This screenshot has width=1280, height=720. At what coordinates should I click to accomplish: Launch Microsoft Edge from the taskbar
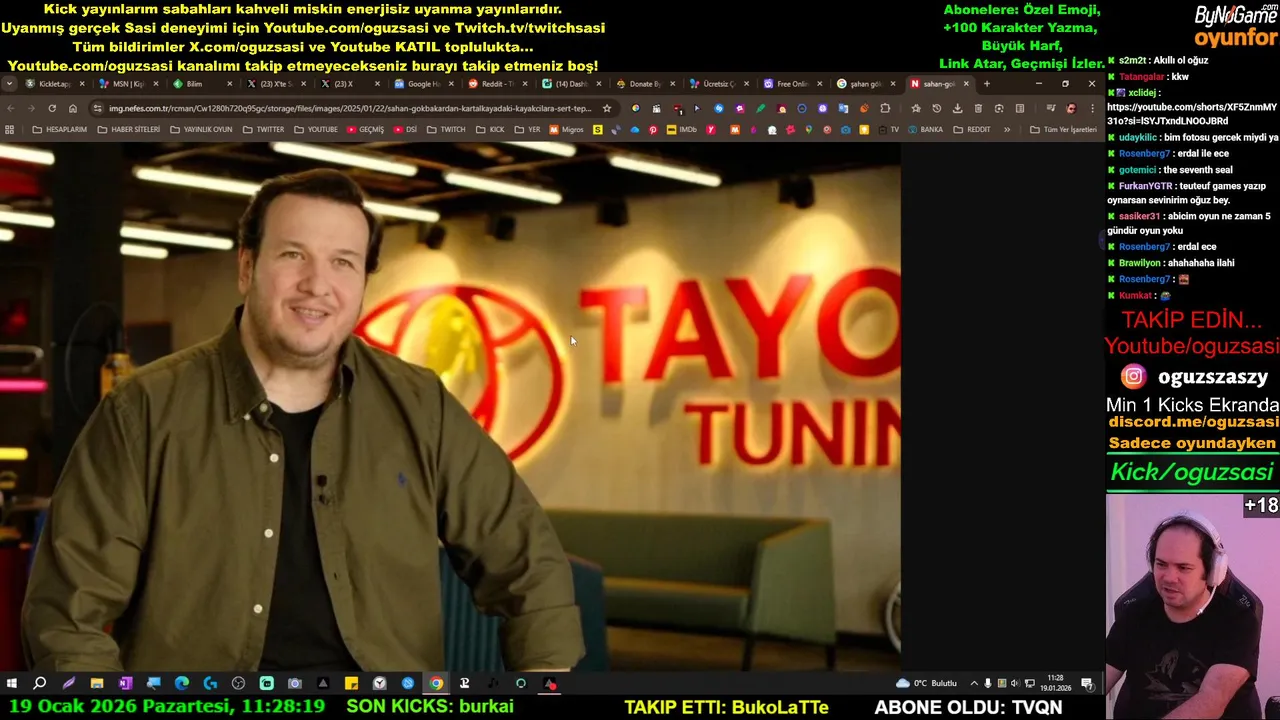point(182,684)
